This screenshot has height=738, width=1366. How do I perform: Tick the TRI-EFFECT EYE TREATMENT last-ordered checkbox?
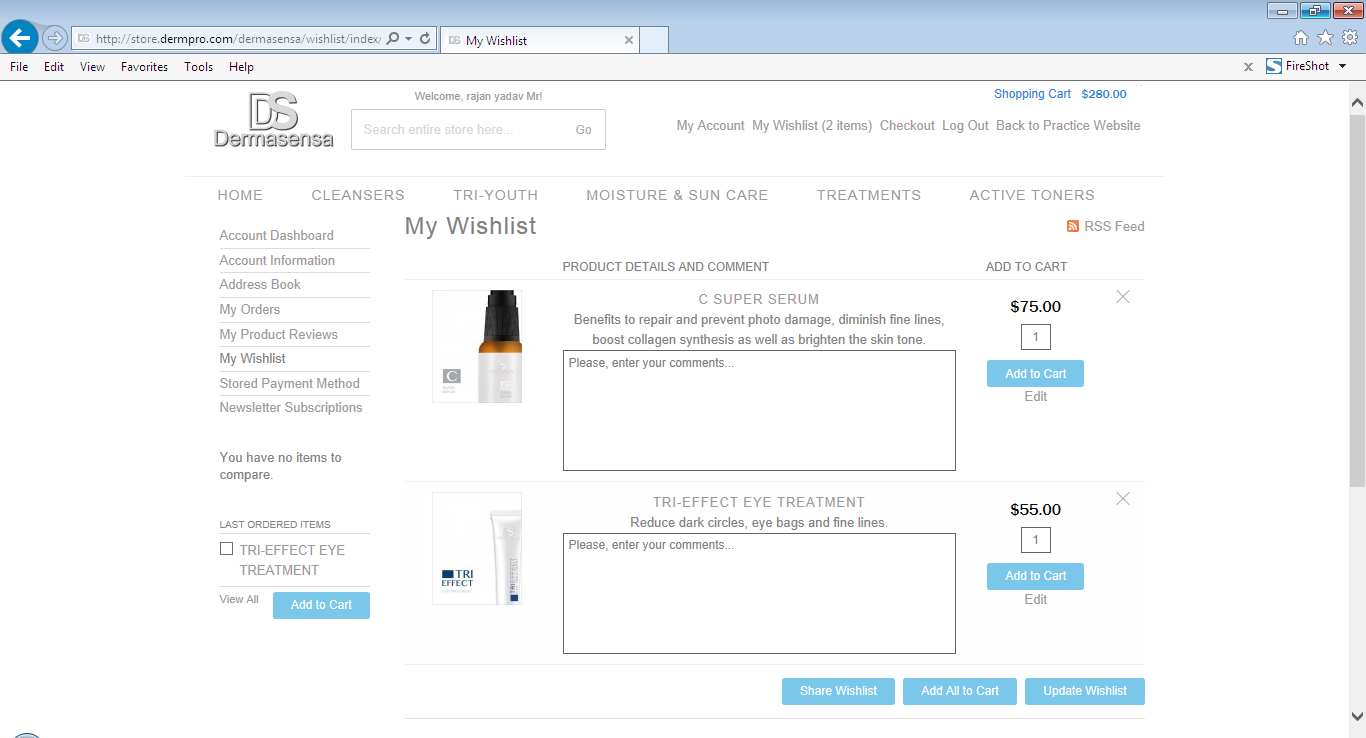[x=226, y=549]
